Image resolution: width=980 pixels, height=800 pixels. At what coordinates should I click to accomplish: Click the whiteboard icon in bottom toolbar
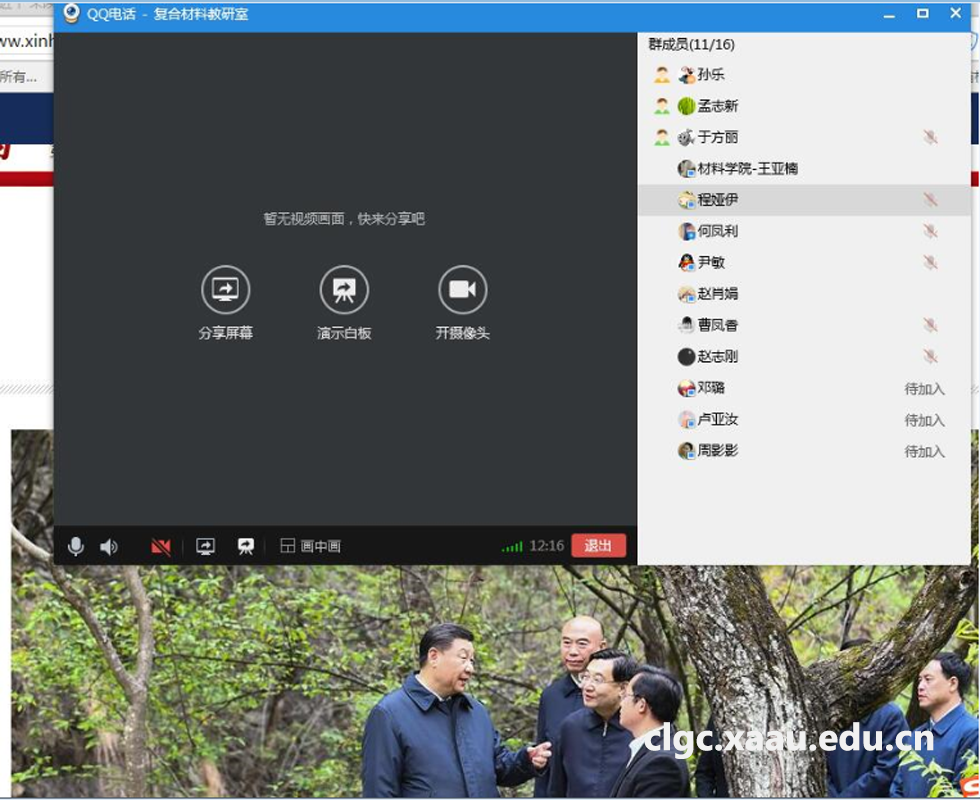tap(245, 546)
